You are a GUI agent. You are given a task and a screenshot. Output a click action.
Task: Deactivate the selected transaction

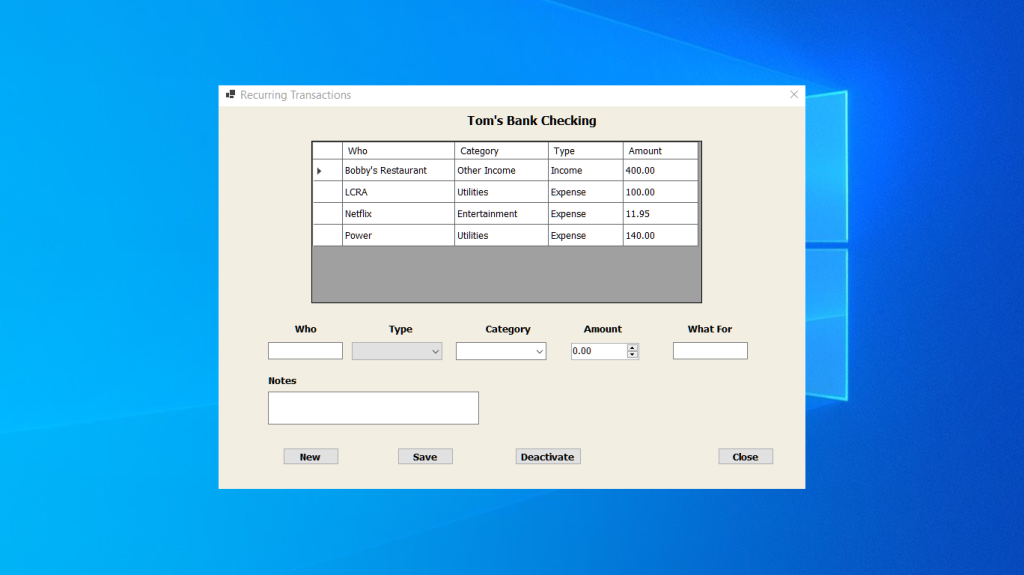pos(548,457)
